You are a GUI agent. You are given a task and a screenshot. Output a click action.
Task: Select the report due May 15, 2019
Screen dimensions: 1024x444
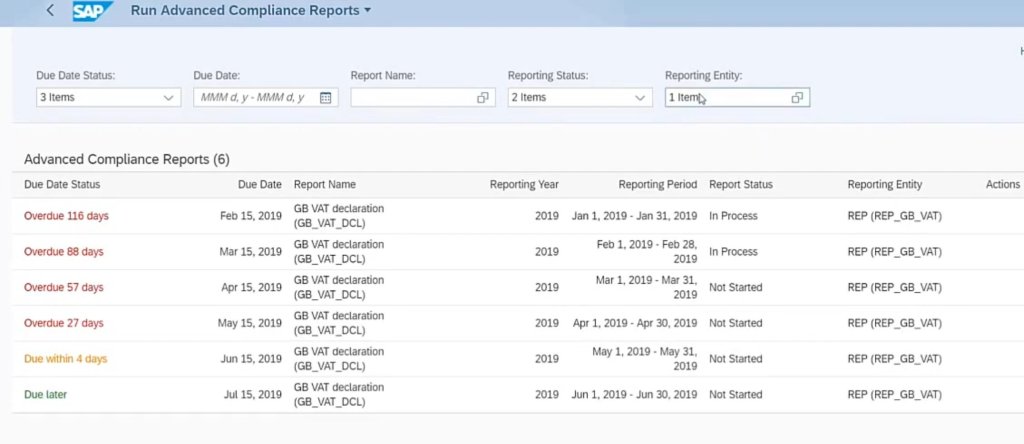pos(251,324)
